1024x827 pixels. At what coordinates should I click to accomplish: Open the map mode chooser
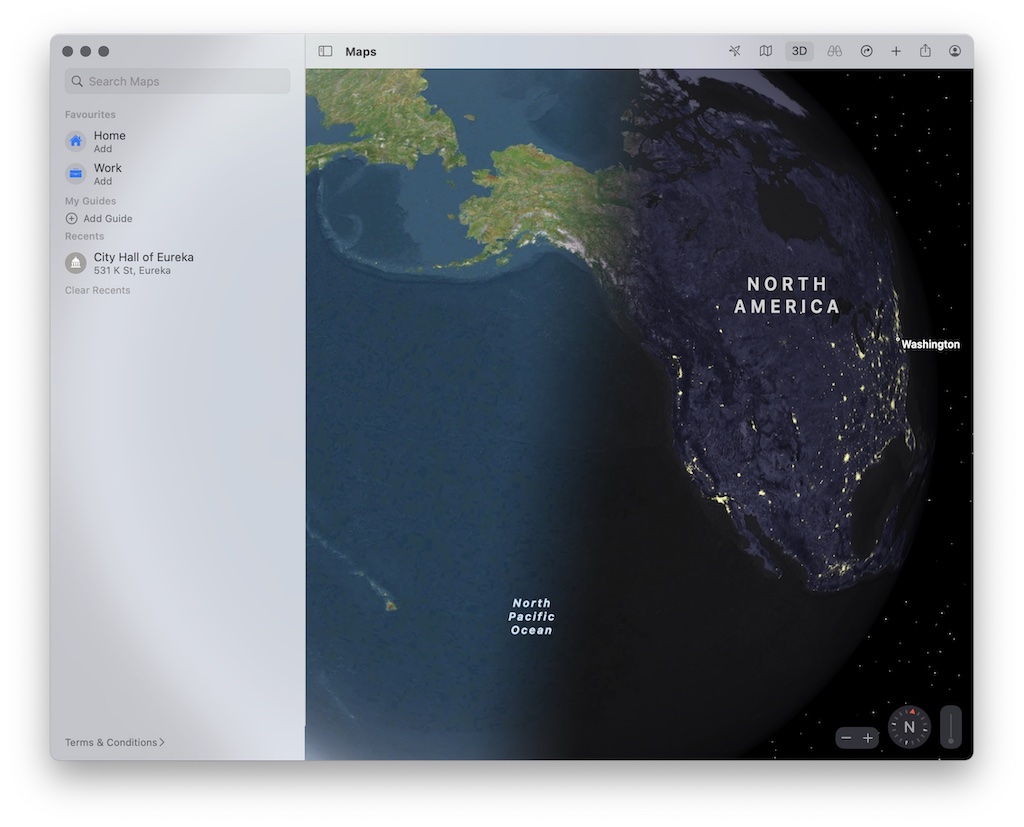[x=766, y=51]
